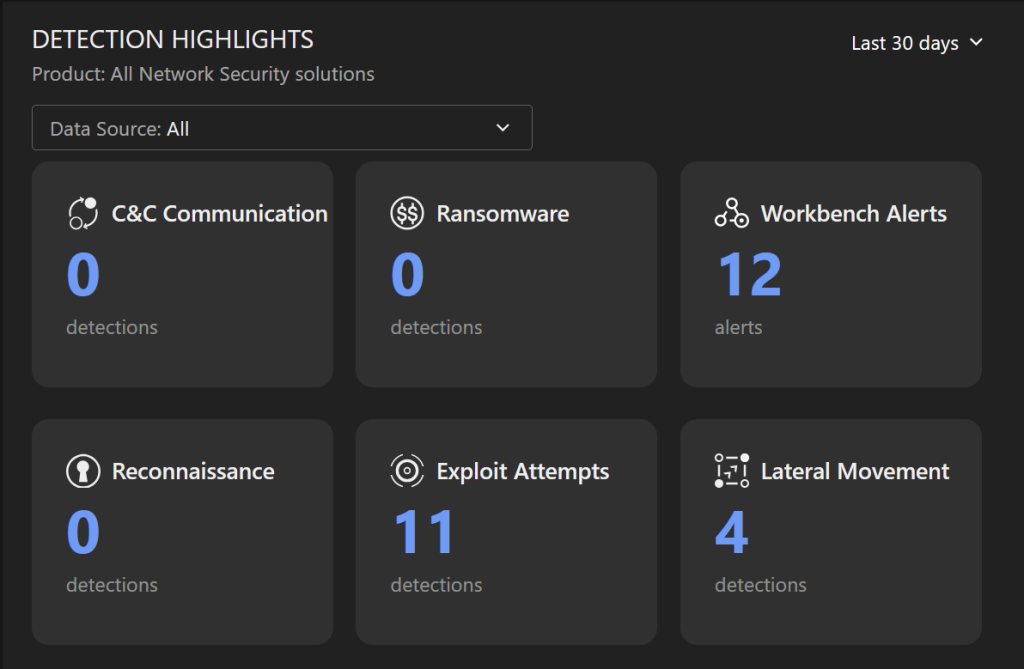The image size is (1024, 669).
Task: Click the Exploit Attempts target icon
Action: pyautogui.click(x=407, y=471)
